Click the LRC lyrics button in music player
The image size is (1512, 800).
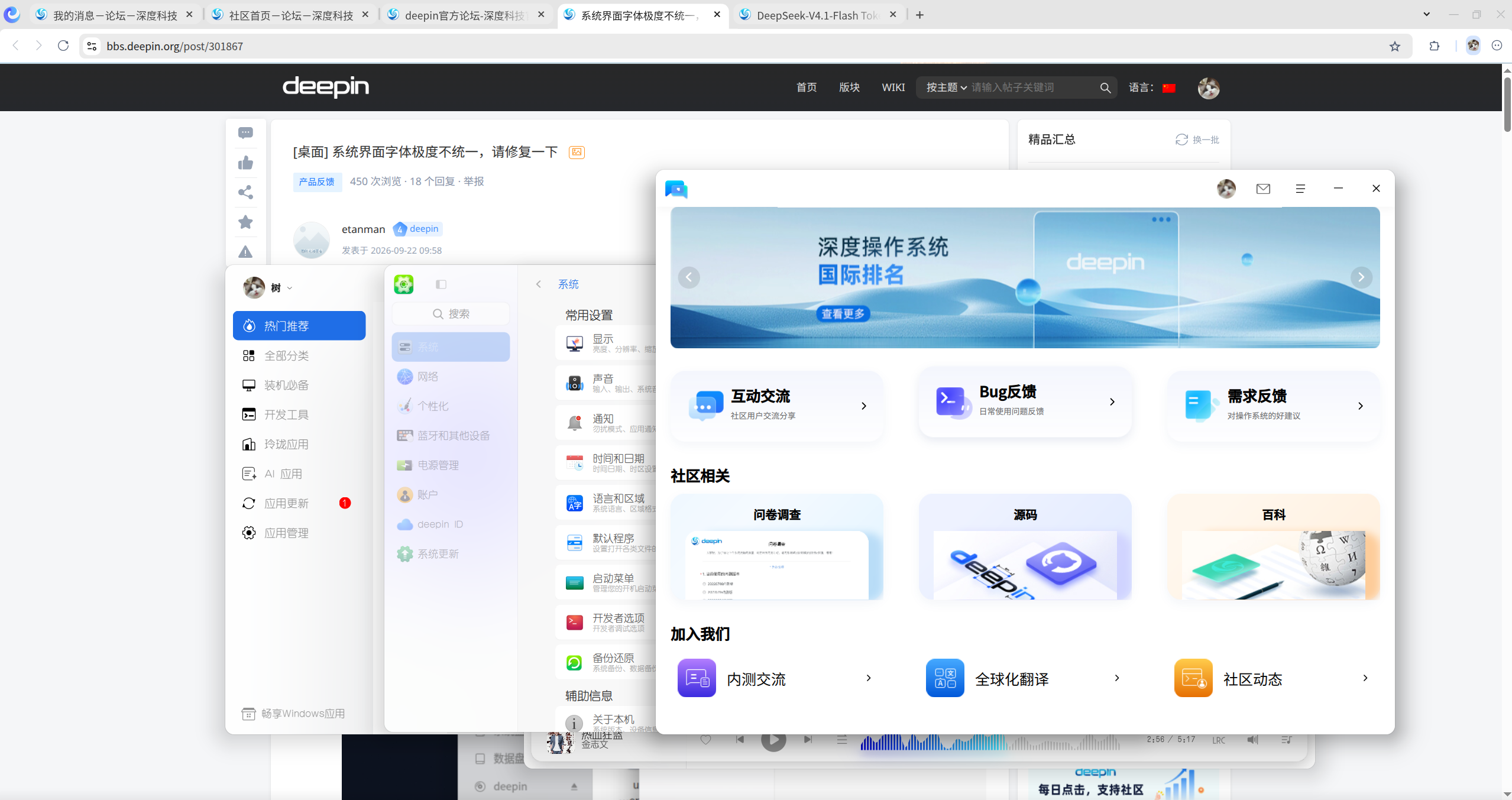1219,740
